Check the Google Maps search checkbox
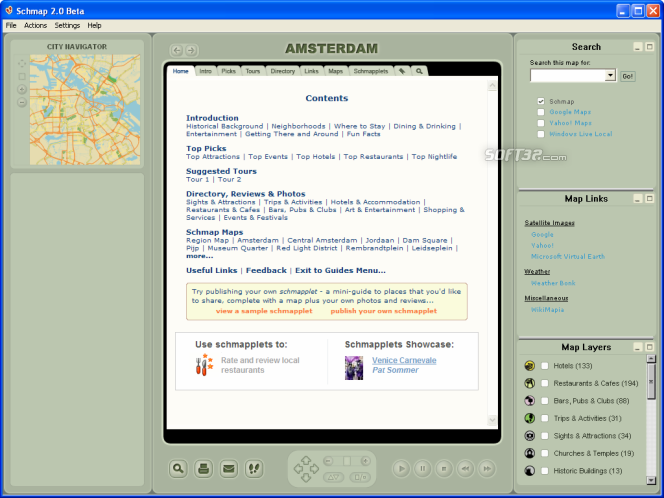664x498 pixels. [541, 112]
